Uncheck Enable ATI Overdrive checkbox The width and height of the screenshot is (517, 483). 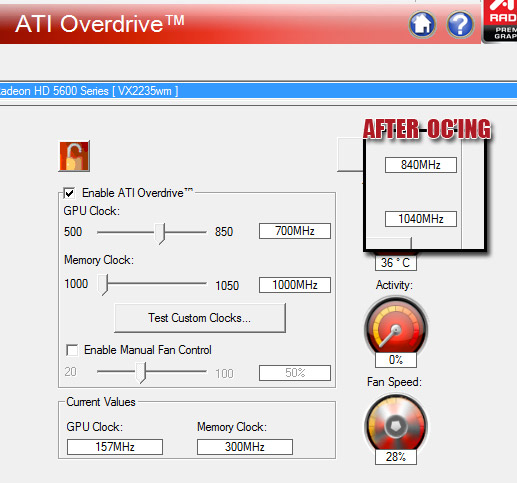click(x=69, y=193)
